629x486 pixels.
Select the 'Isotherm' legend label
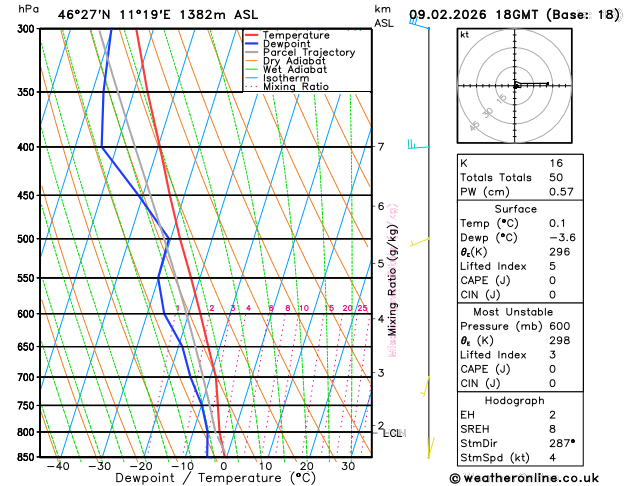(x=286, y=78)
